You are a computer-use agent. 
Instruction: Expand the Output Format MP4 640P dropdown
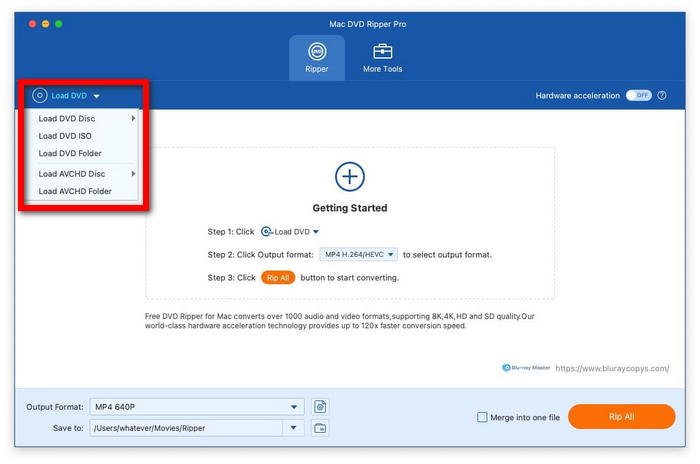click(x=294, y=407)
